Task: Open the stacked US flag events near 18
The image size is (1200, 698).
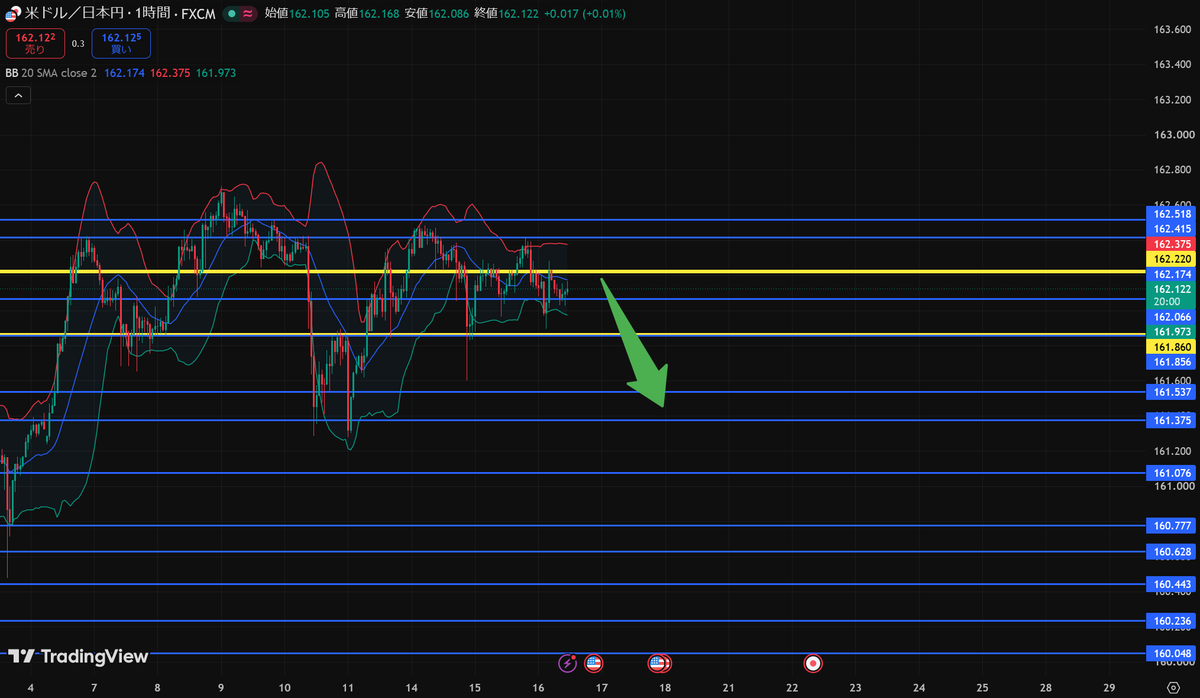Action: point(660,663)
